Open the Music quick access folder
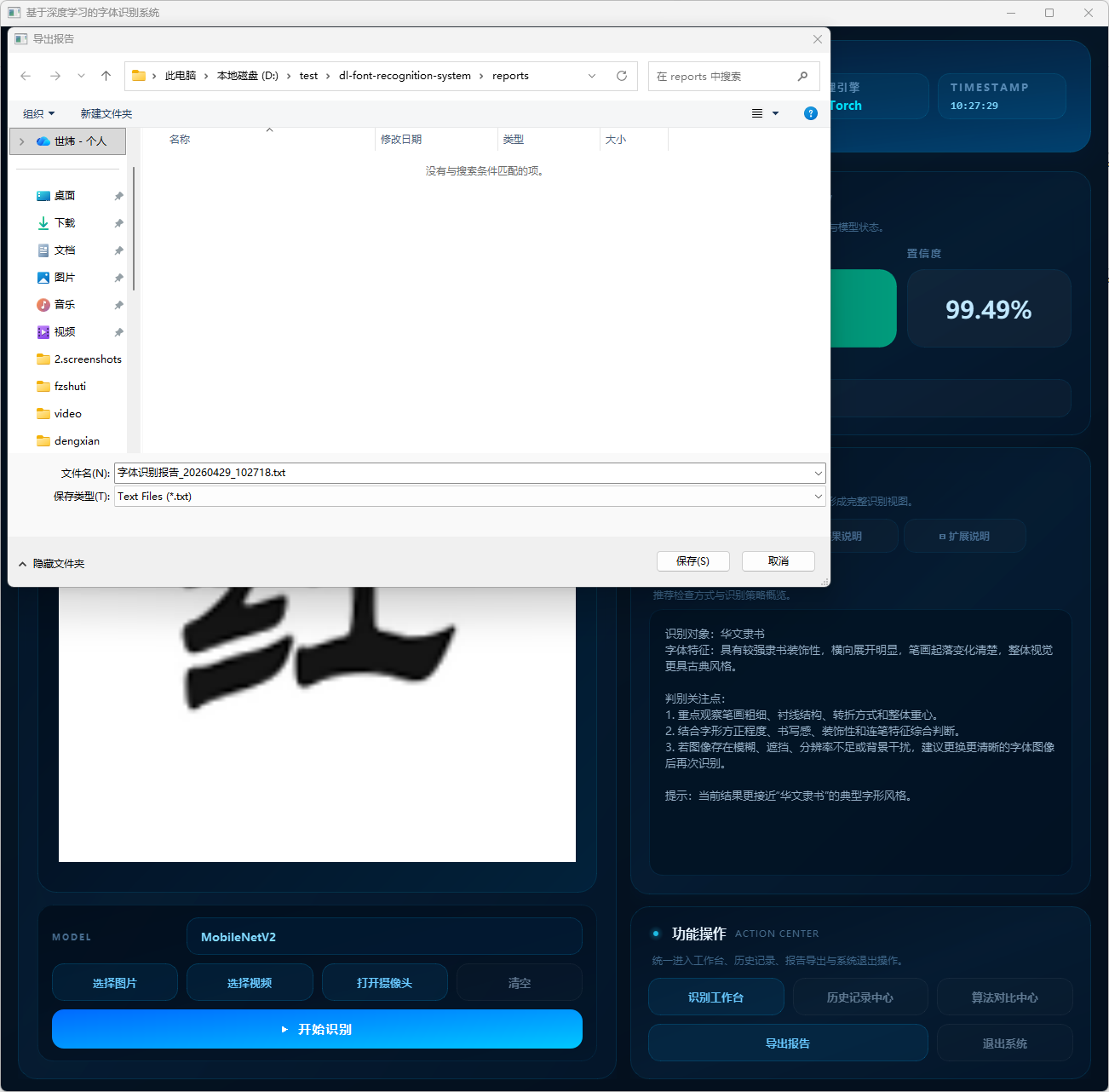Screen dimensions: 1109x1092 (x=65, y=305)
